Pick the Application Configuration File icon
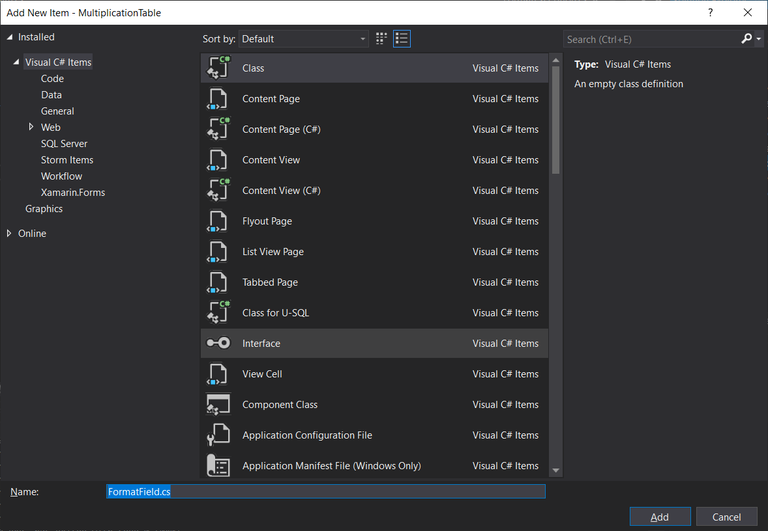 tap(218, 435)
